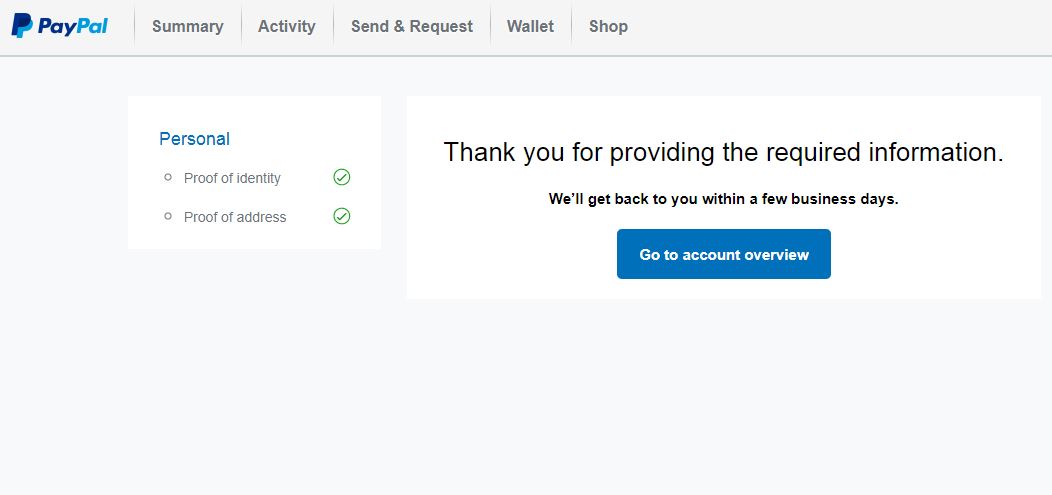Go to the Activity tab
This screenshot has height=495, width=1052.
(286, 27)
